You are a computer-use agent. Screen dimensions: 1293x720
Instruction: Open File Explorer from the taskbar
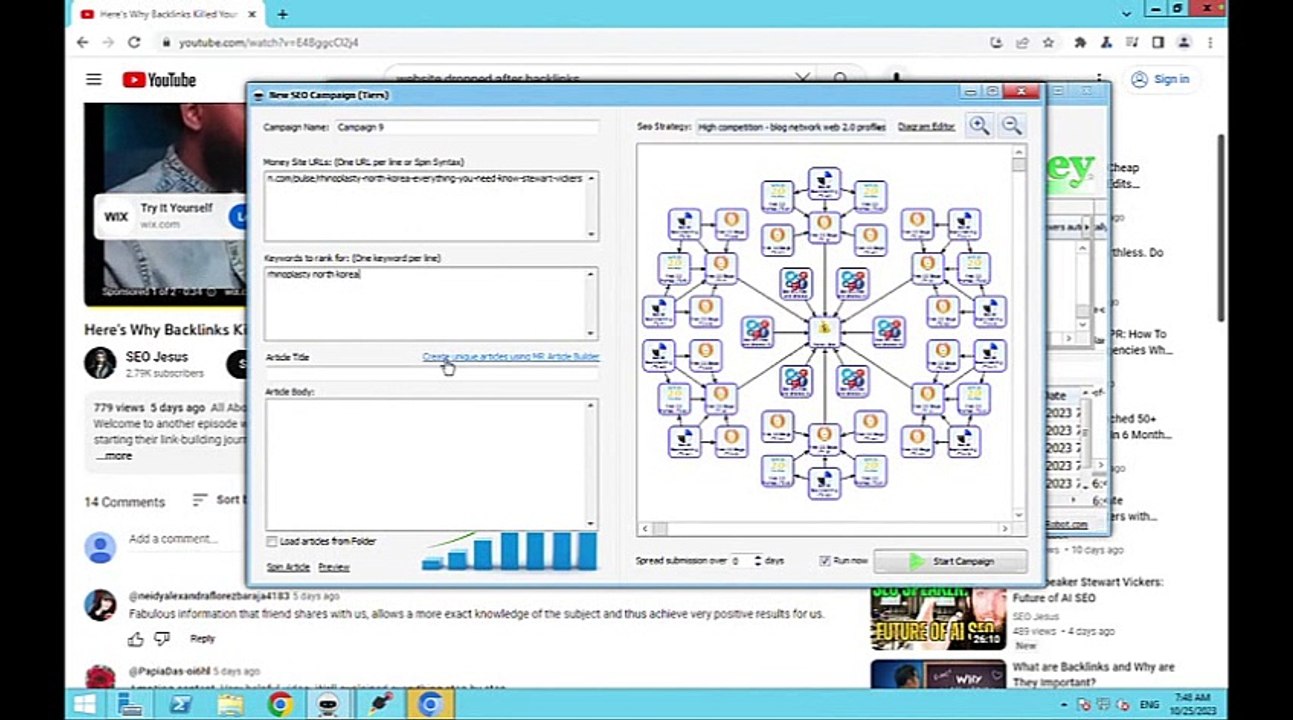231,705
